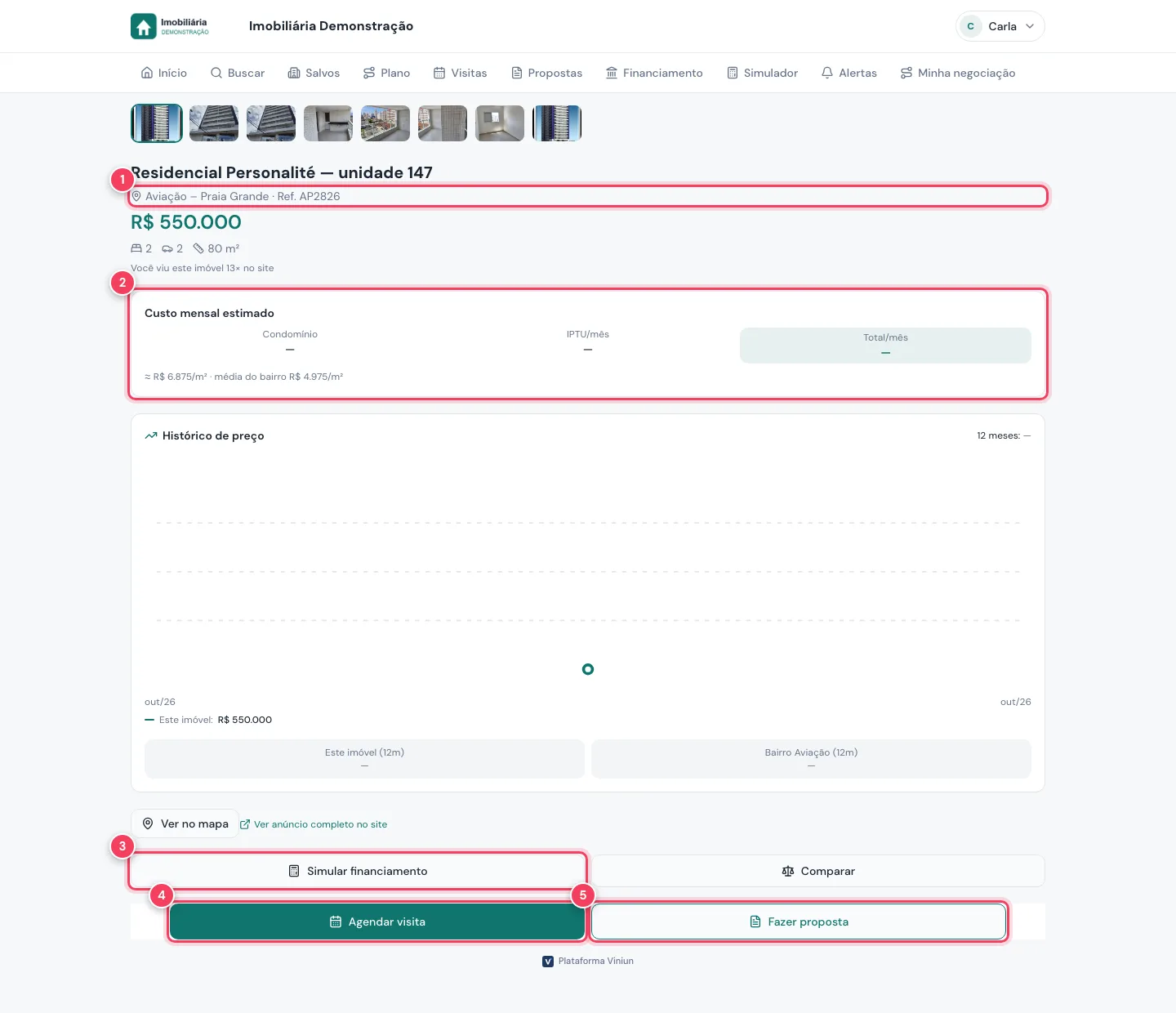
Task: Go to the Propostas section
Action: coord(547,73)
